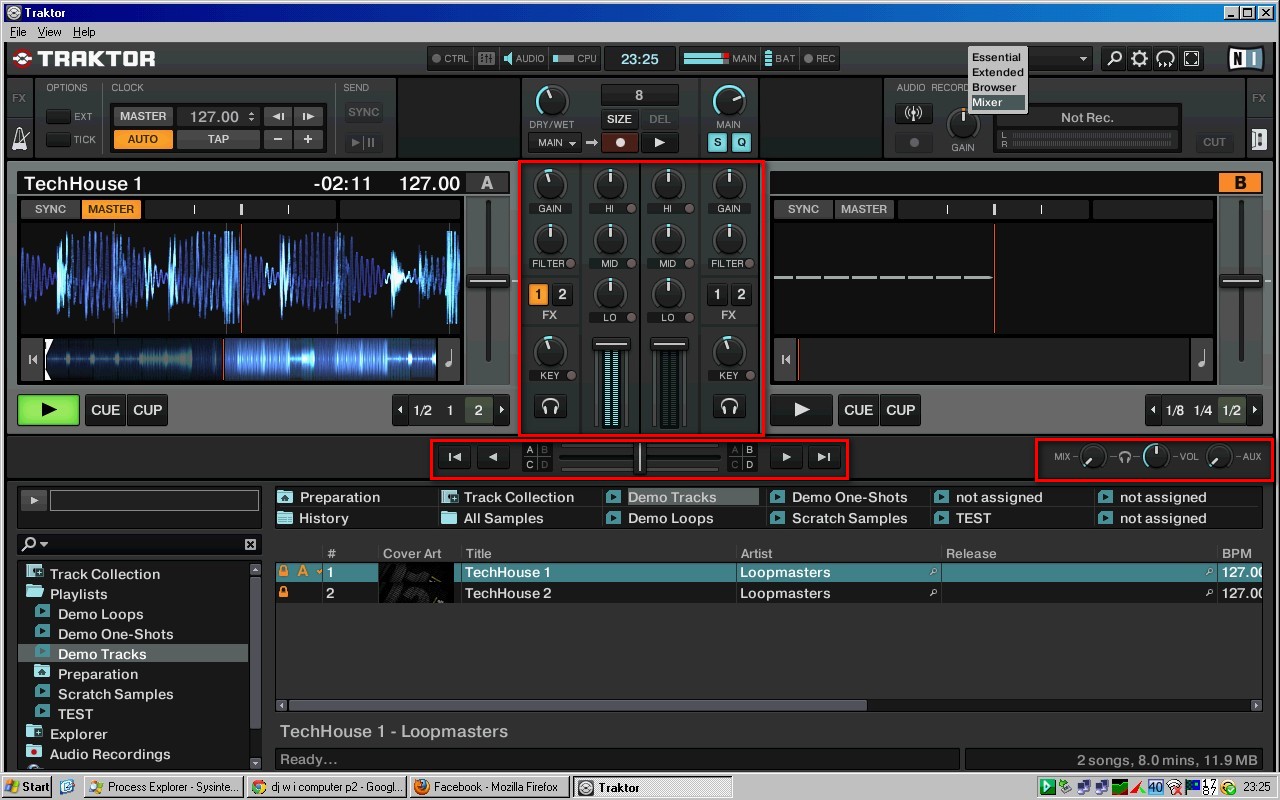
Task: Click the loop recorder SIZE button
Action: (x=619, y=119)
